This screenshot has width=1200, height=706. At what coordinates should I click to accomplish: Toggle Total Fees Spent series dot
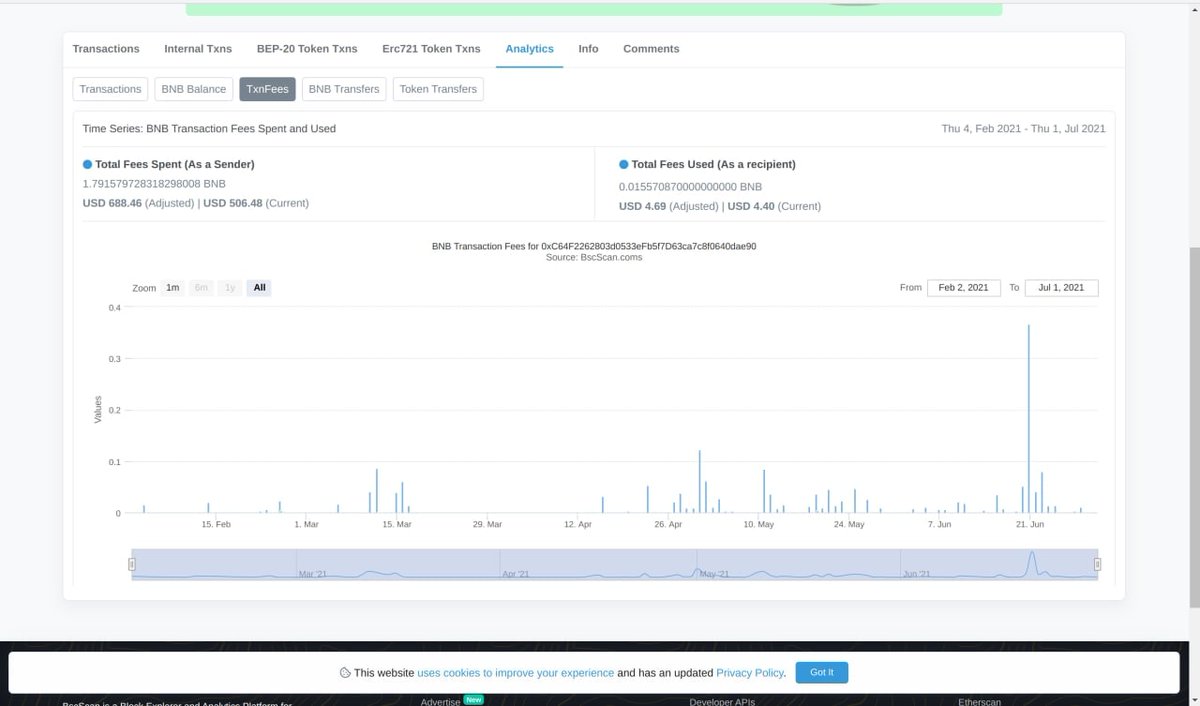[x=88, y=164]
